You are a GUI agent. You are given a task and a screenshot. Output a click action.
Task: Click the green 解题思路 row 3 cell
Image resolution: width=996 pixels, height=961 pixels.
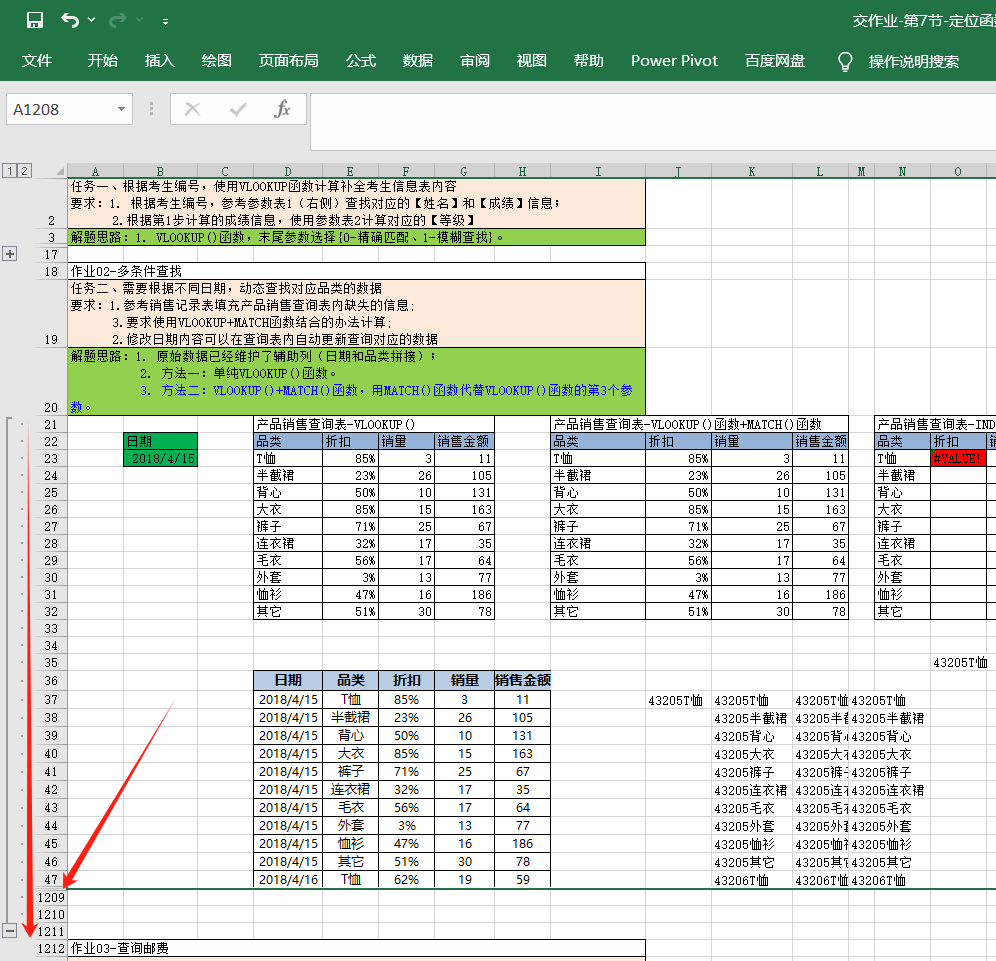point(356,238)
